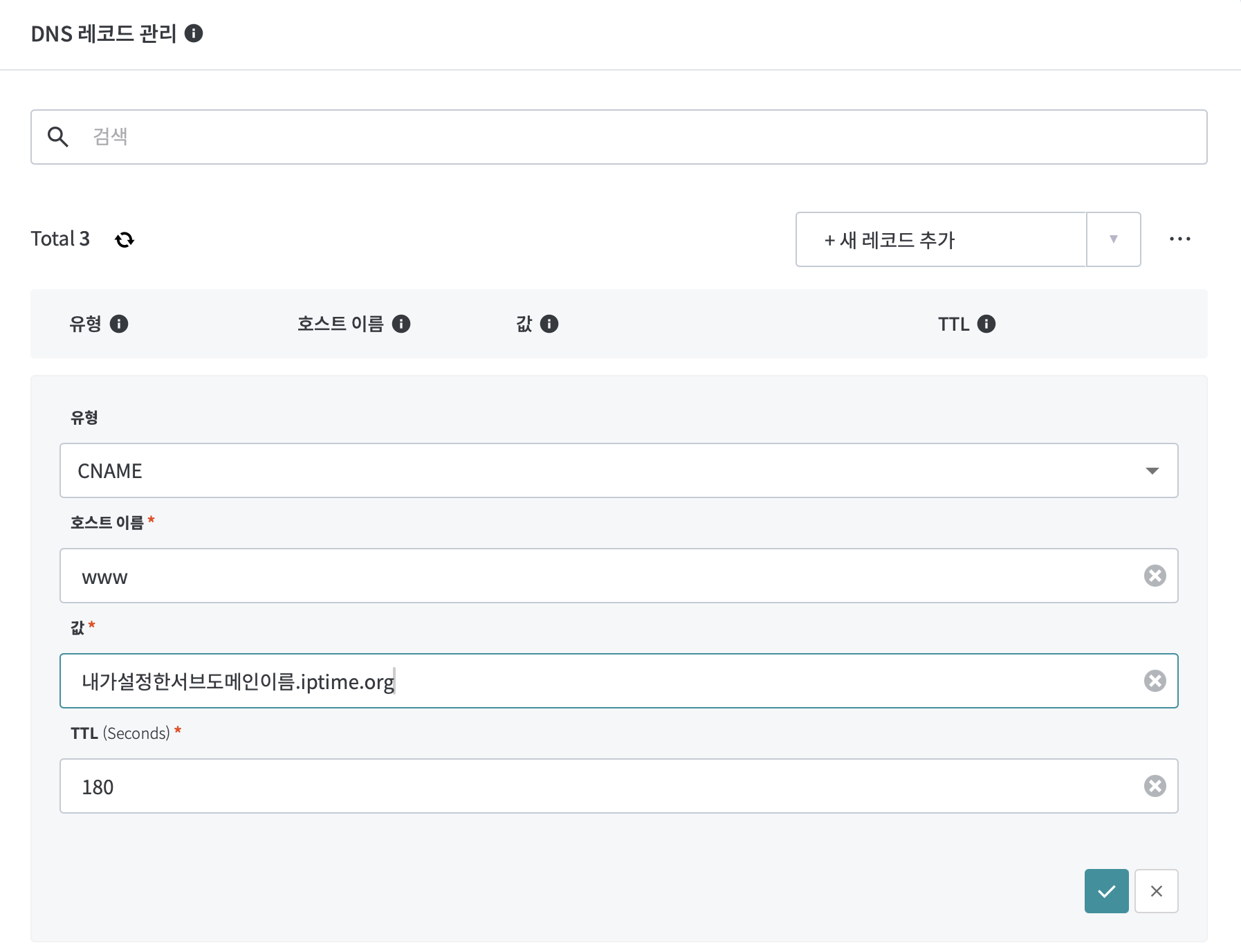Click into the 값 text field
This screenshot has height=952, width=1241.
coord(761,681)
